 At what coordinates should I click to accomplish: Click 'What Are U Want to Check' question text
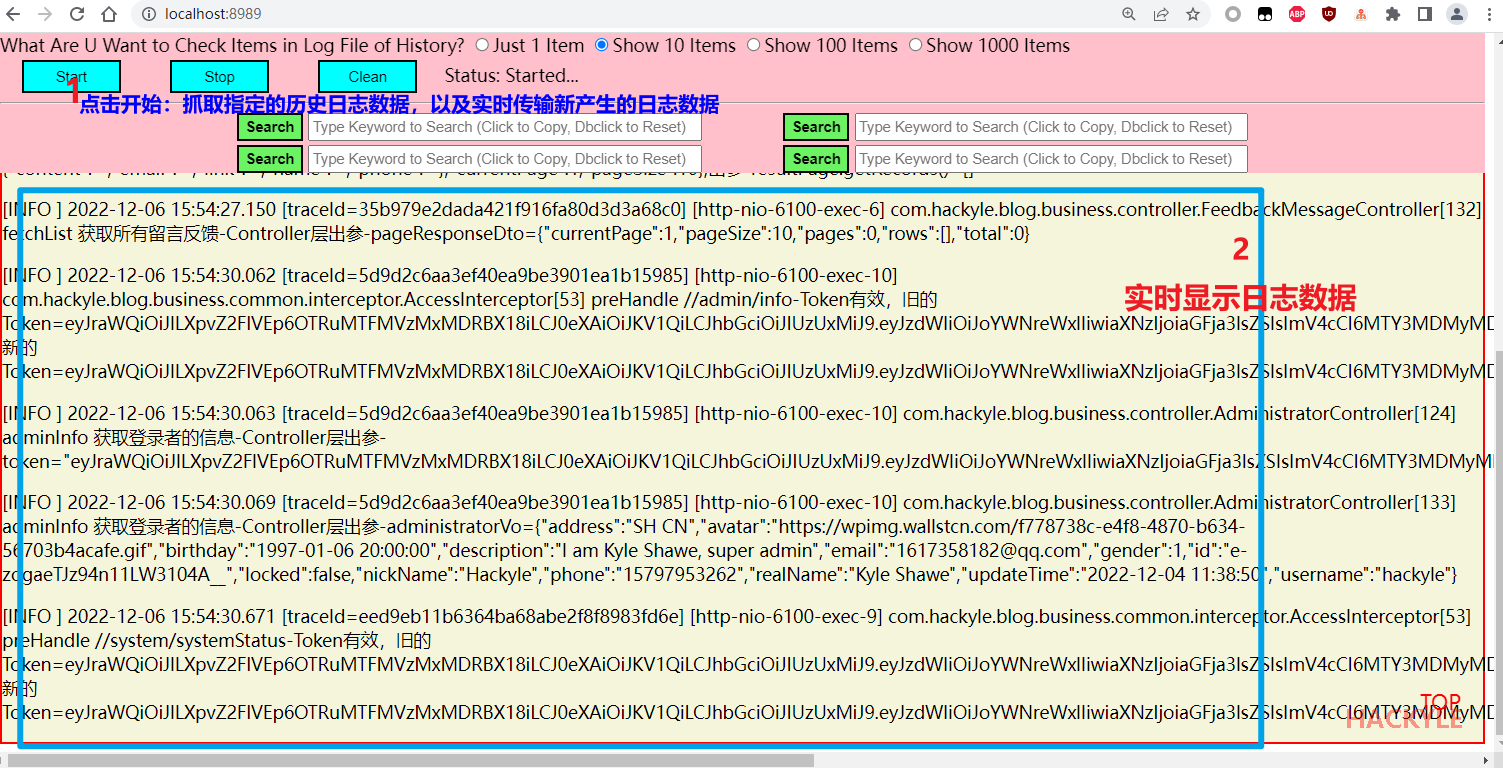(x=232, y=45)
